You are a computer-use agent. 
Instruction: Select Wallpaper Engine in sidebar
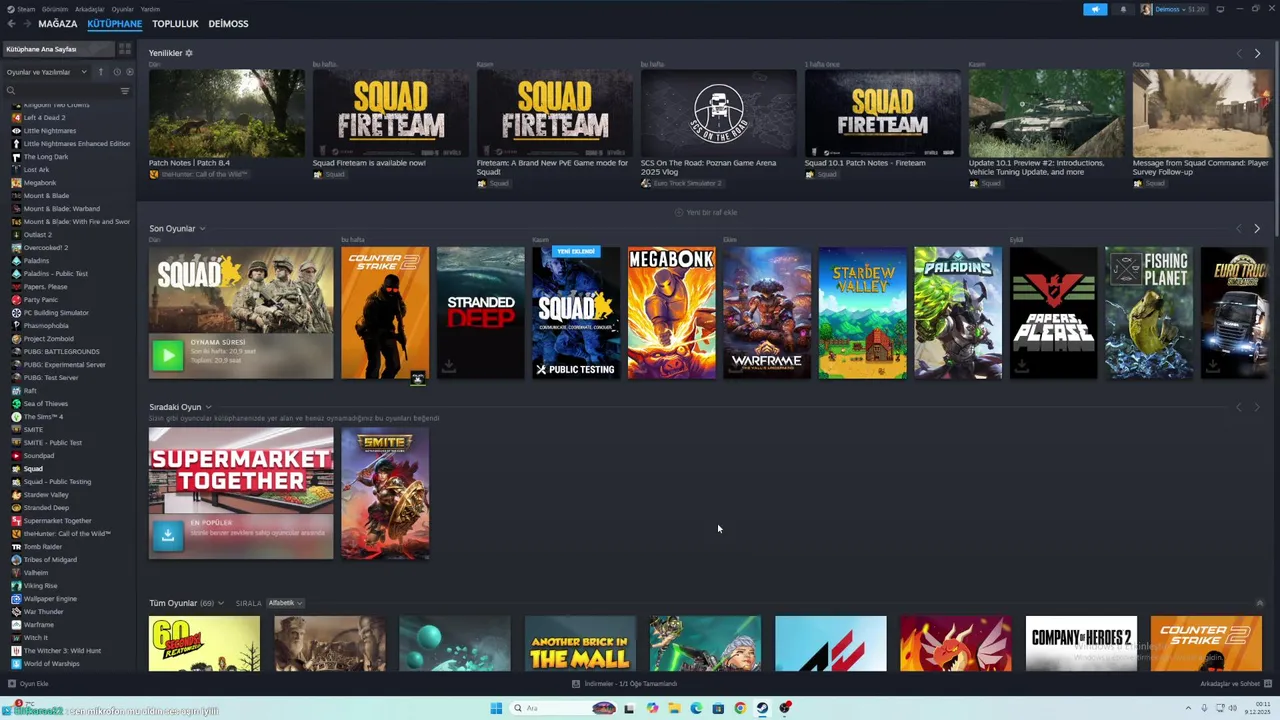[x=50, y=599]
